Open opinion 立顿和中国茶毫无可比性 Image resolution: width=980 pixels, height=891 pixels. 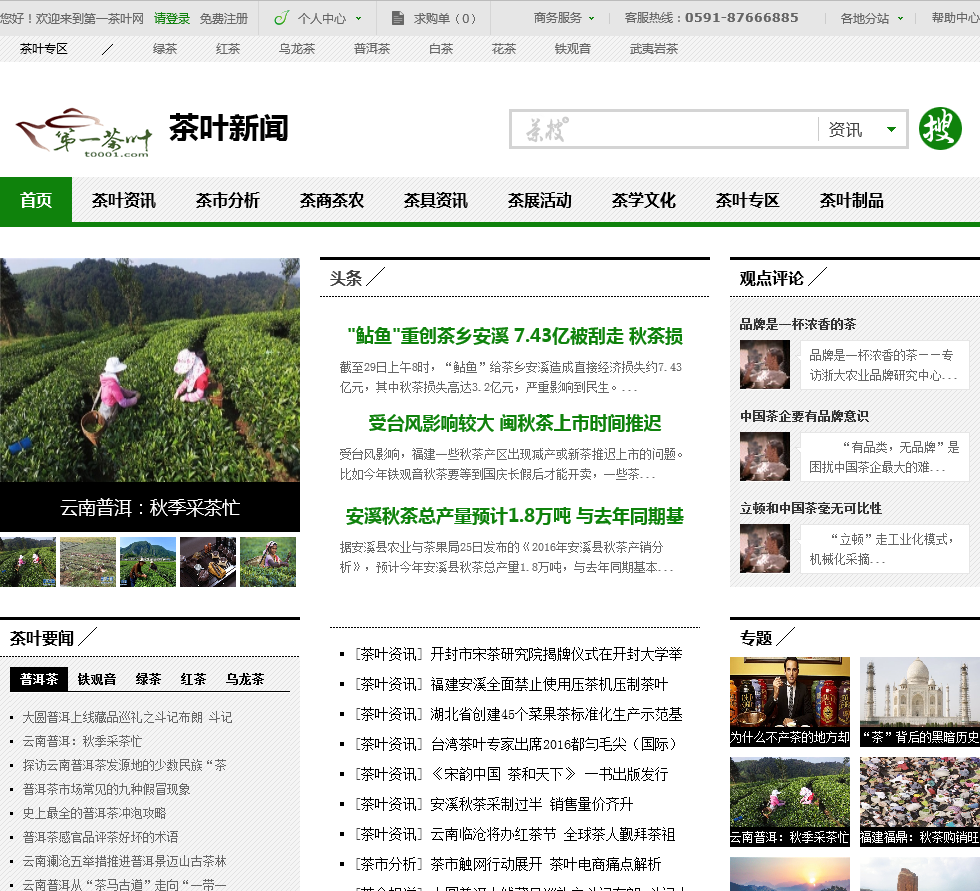pyautogui.click(x=811, y=508)
